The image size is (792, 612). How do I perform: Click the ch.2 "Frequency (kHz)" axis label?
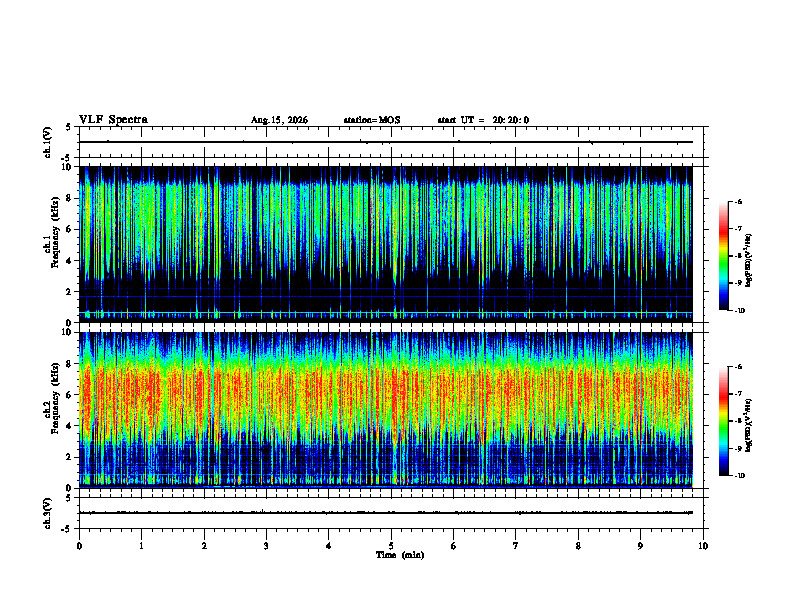point(55,399)
